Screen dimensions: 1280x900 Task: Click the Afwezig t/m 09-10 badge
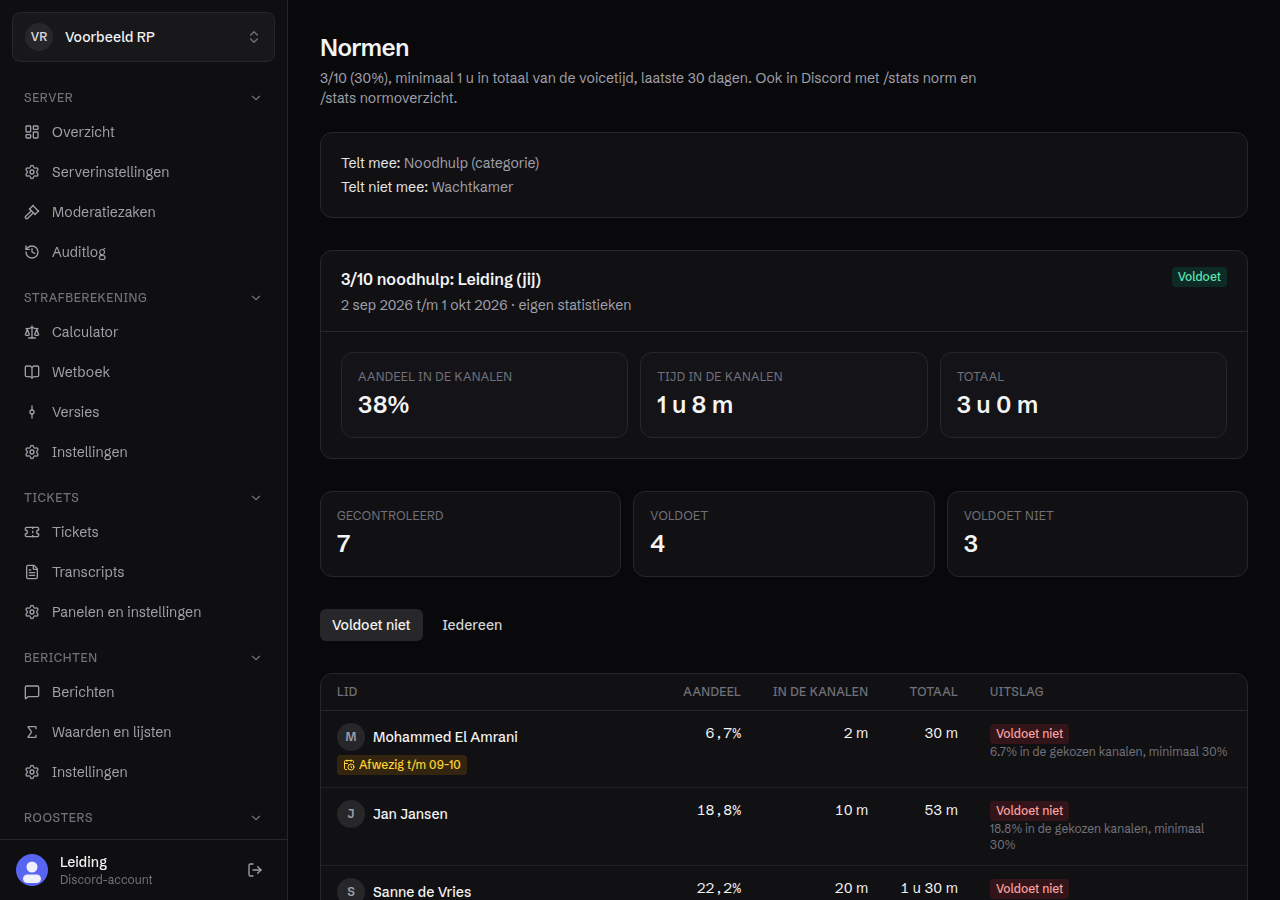[402, 765]
